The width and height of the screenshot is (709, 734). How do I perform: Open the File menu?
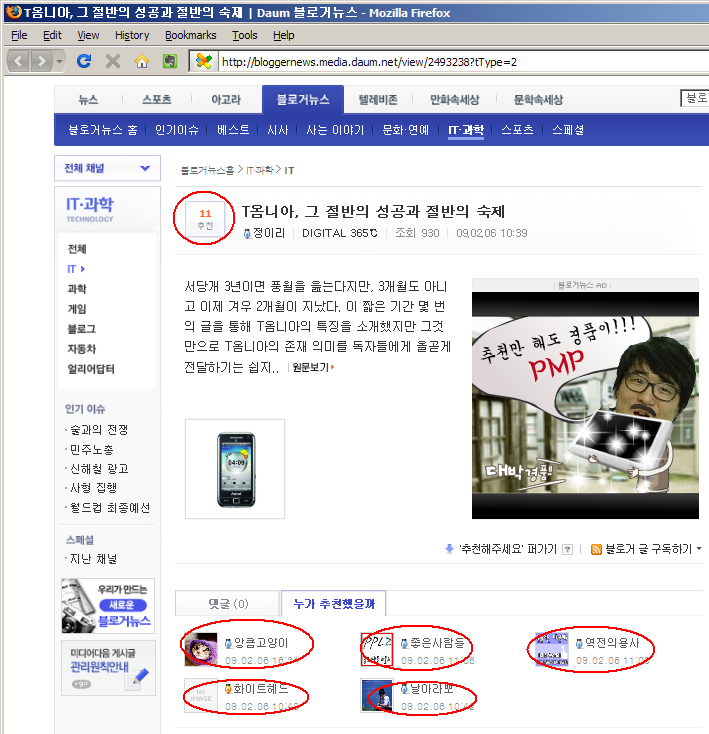[19, 35]
